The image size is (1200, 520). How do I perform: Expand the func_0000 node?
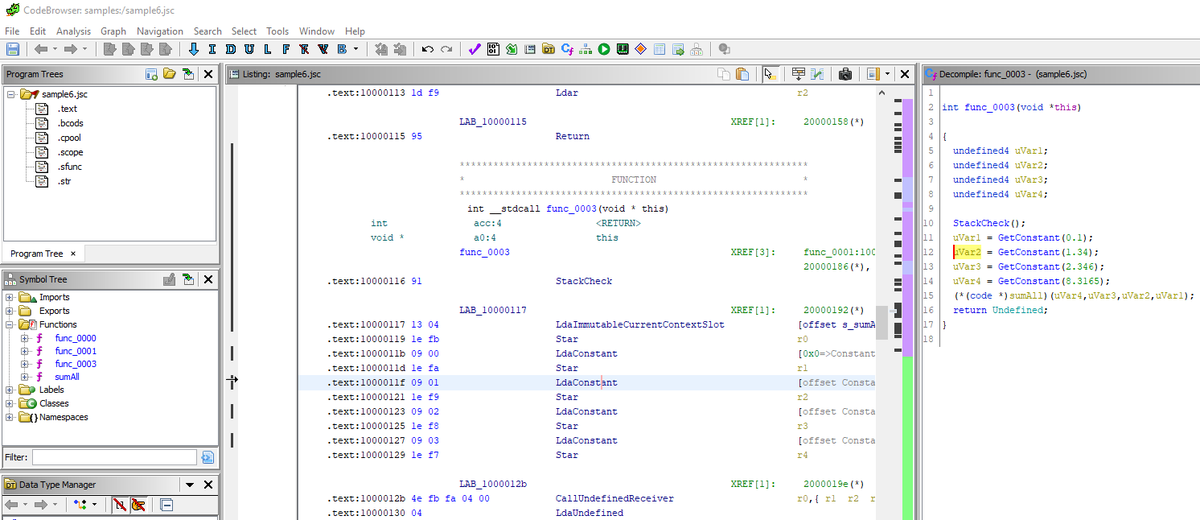pyautogui.click(x=25, y=338)
